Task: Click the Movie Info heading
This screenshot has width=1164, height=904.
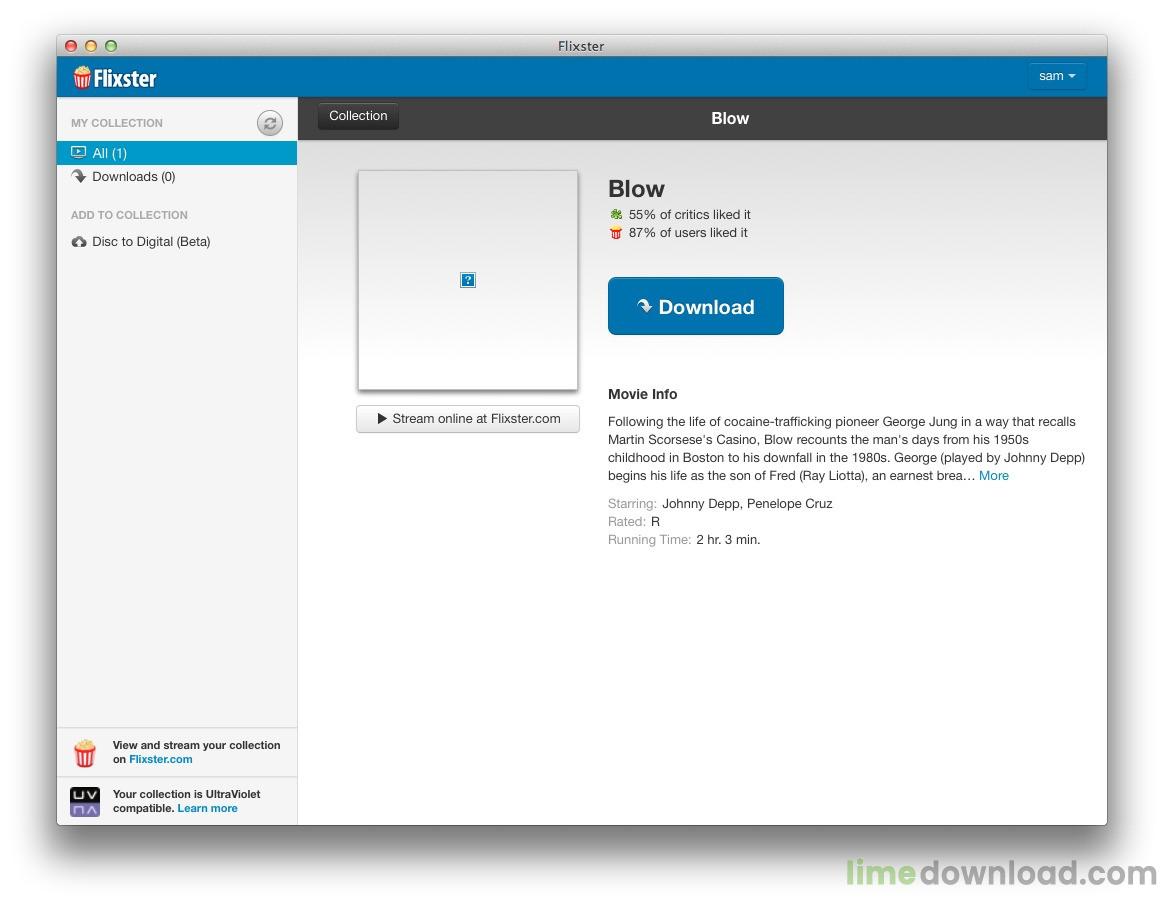Action: point(642,394)
